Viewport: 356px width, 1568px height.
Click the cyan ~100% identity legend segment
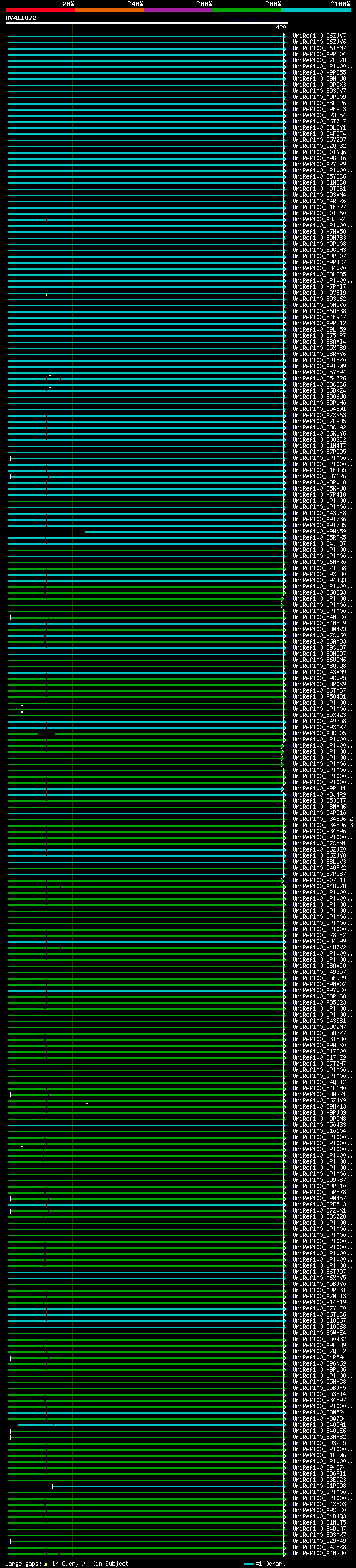[x=316, y=10]
